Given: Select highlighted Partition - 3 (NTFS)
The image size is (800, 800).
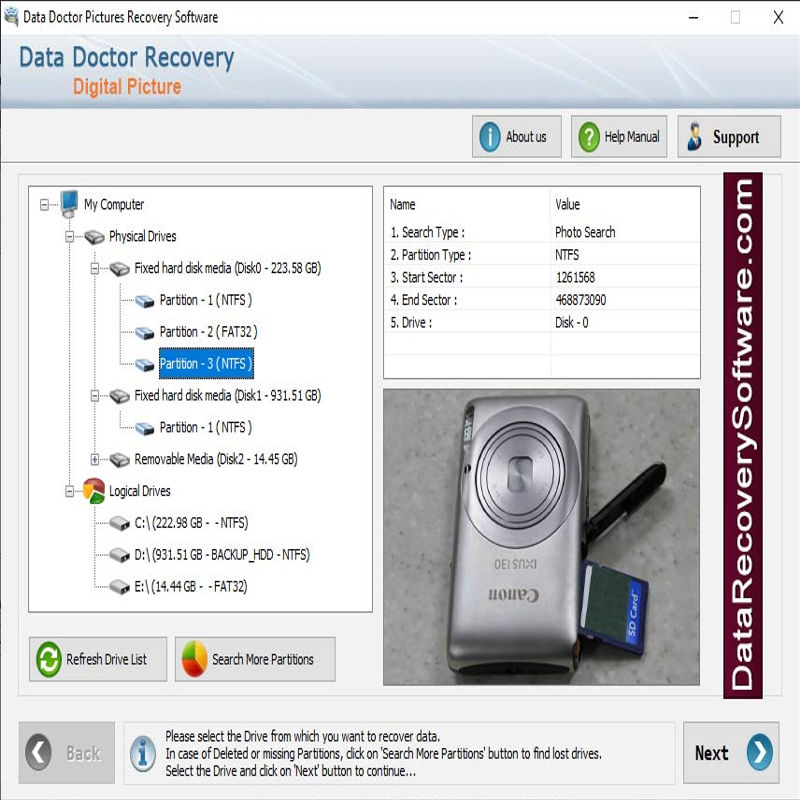Looking at the screenshot, I should pyautogui.click(x=206, y=364).
